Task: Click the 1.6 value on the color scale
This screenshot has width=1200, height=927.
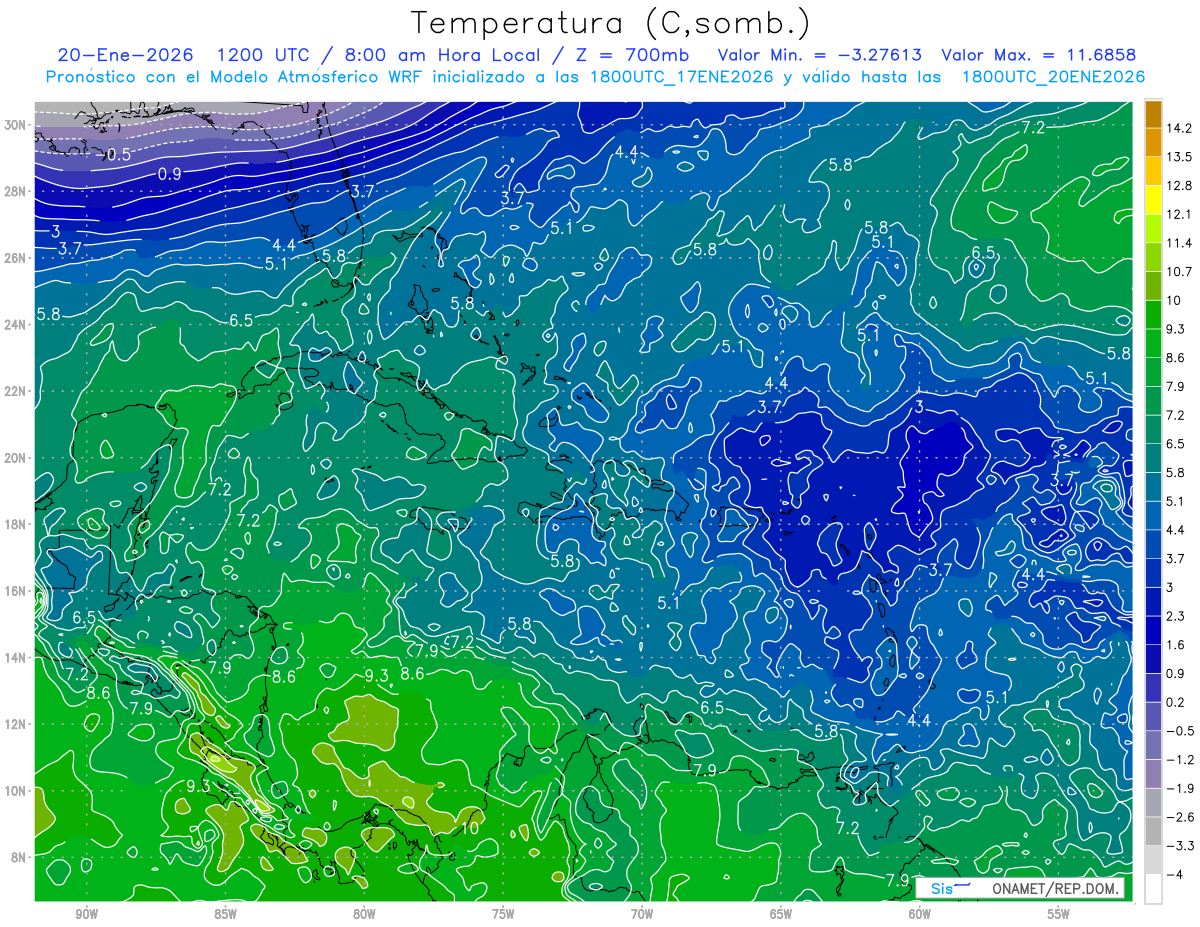Action: pos(1176,645)
